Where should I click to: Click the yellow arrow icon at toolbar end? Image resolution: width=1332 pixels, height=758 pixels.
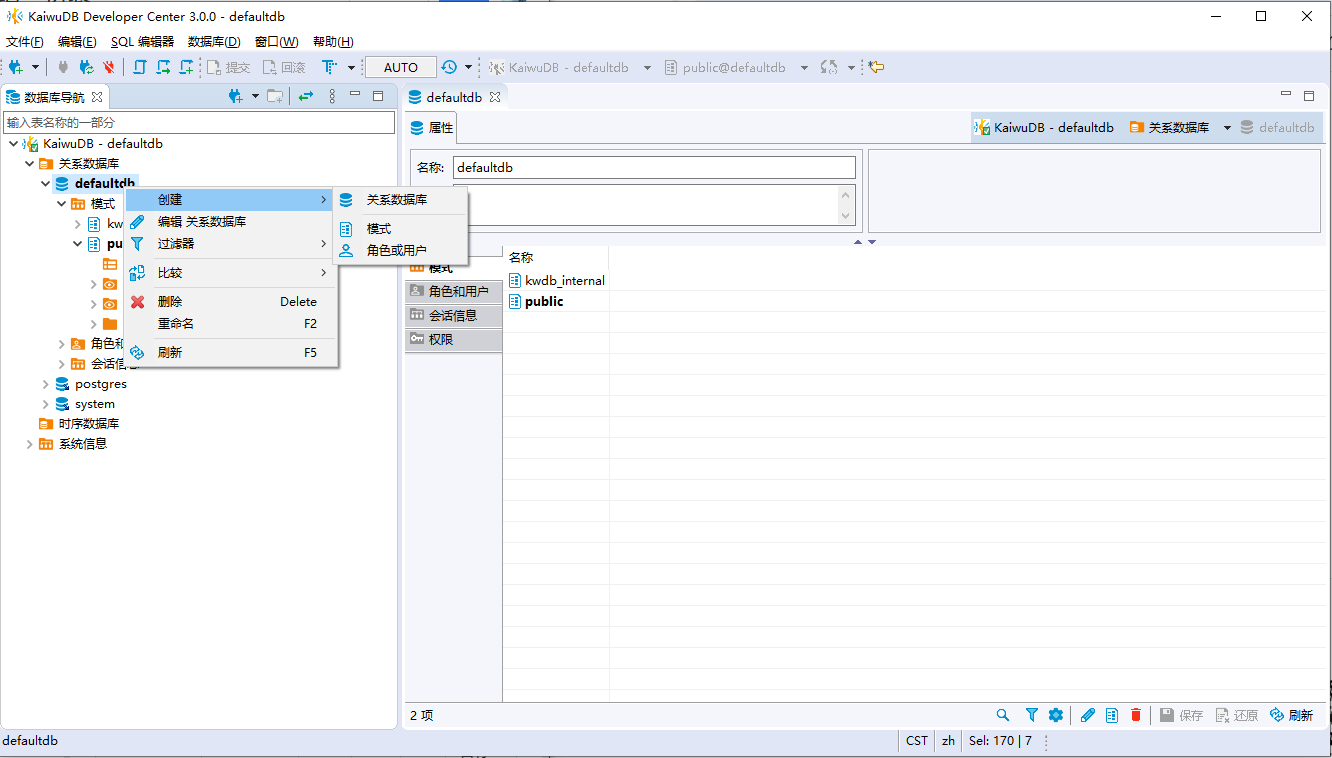click(876, 67)
